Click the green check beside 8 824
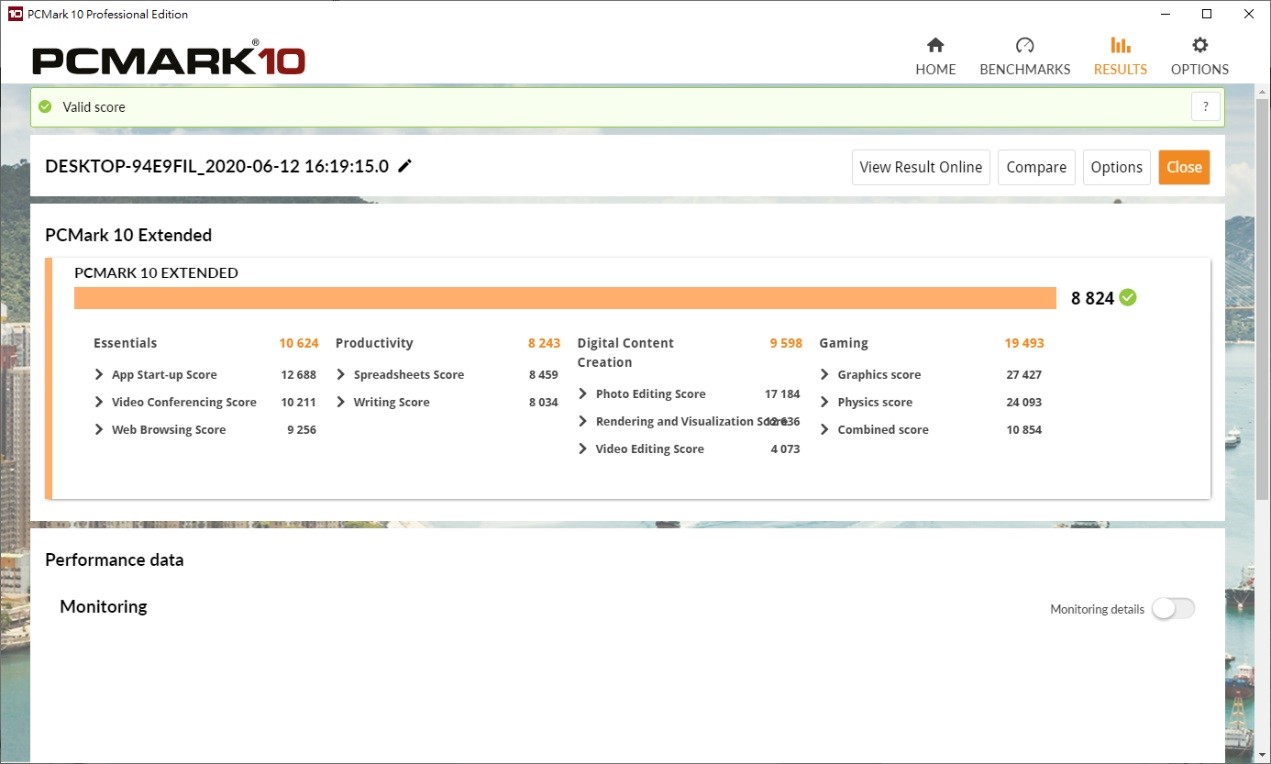This screenshot has height=764, width=1271. [x=1128, y=297]
